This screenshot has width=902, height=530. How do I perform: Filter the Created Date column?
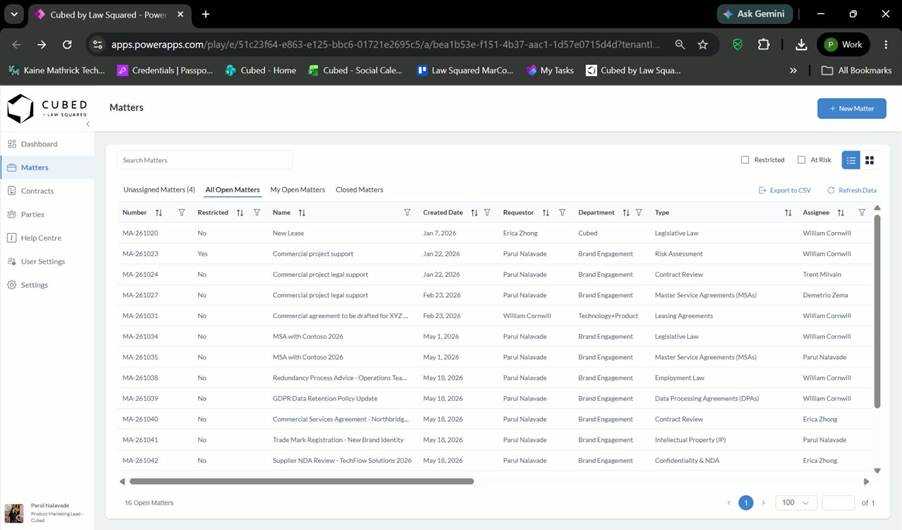pyautogui.click(x=487, y=213)
